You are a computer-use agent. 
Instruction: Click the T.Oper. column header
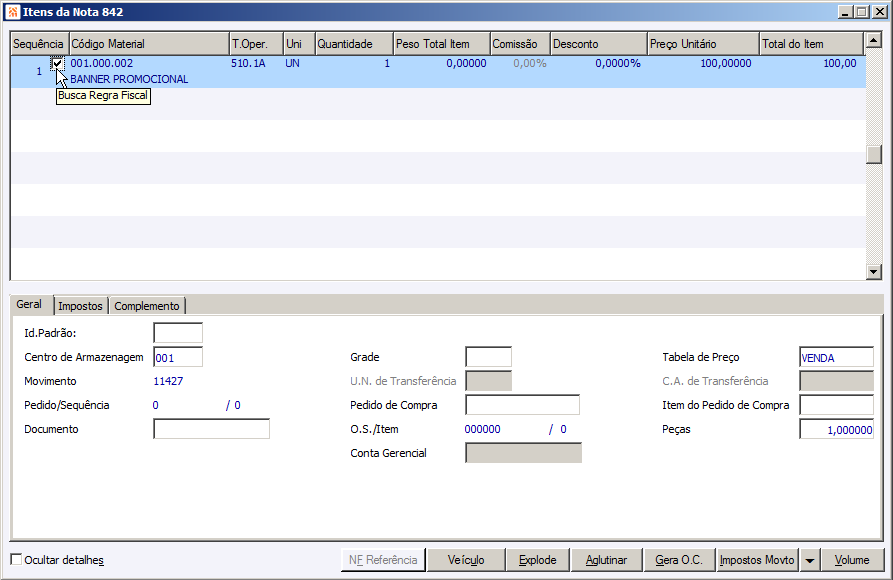pos(257,44)
